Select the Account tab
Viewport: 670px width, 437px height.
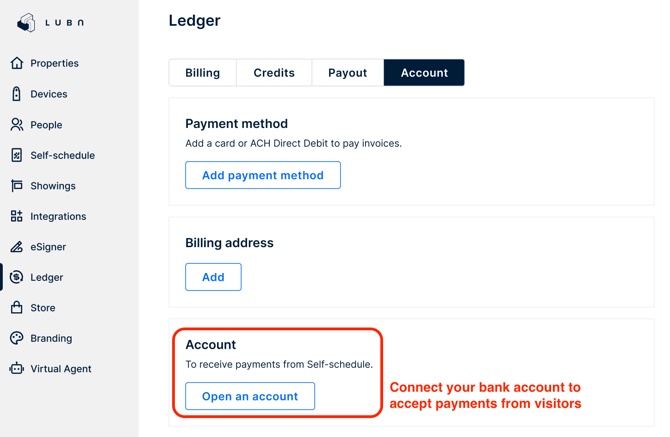pyautogui.click(x=424, y=73)
